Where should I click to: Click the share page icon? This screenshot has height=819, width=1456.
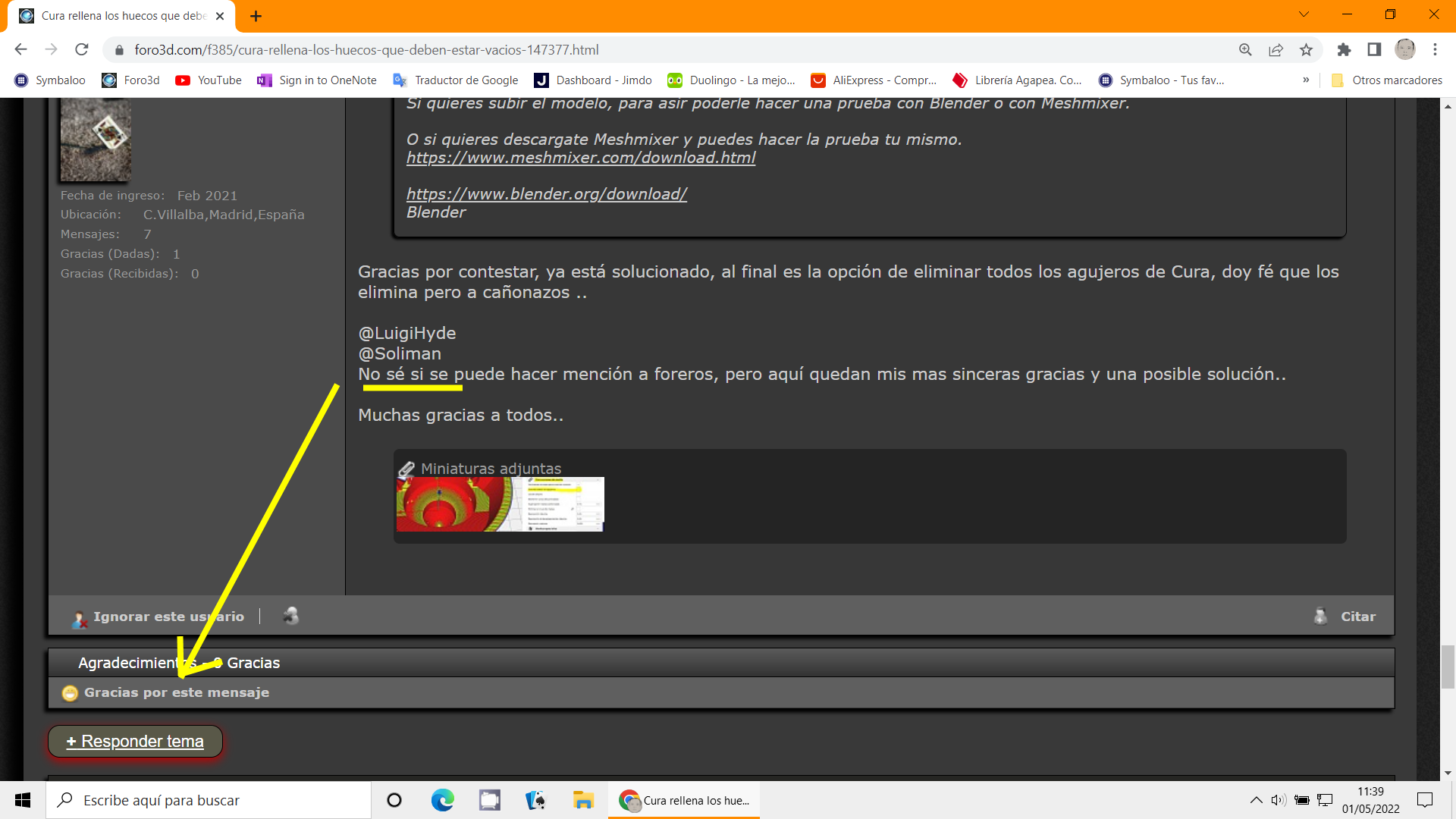tap(1276, 50)
